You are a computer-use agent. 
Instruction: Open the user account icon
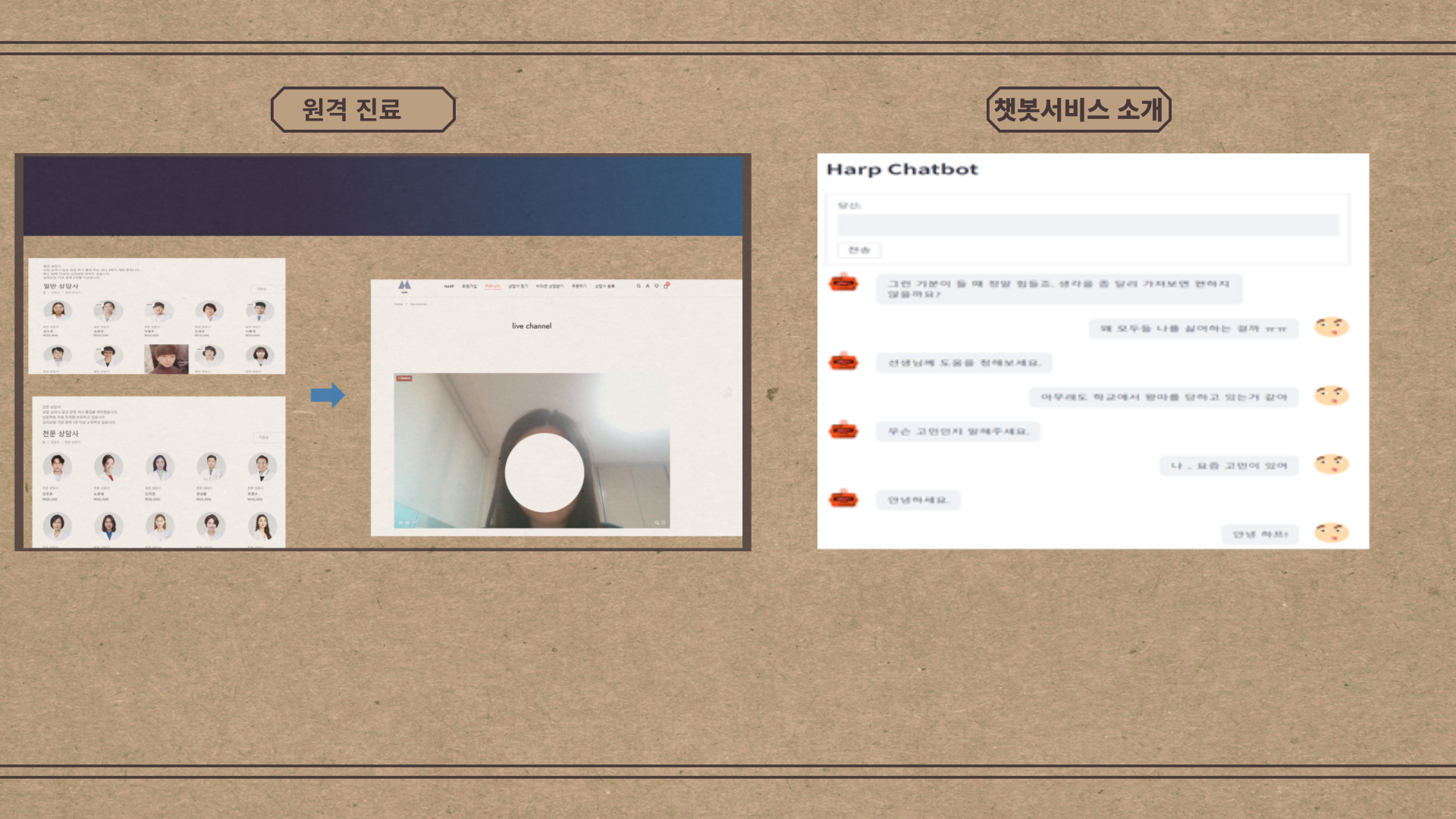coord(648,286)
